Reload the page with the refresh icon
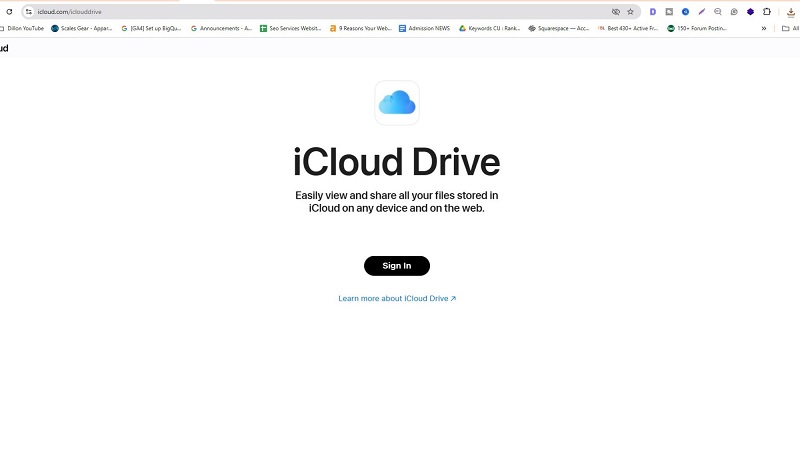The image size is (800, 450). (9, 12)
